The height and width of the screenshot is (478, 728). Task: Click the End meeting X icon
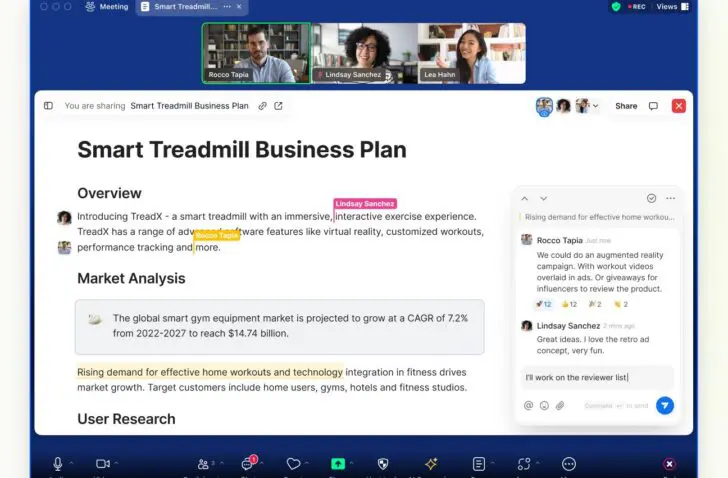coord(669,464)
